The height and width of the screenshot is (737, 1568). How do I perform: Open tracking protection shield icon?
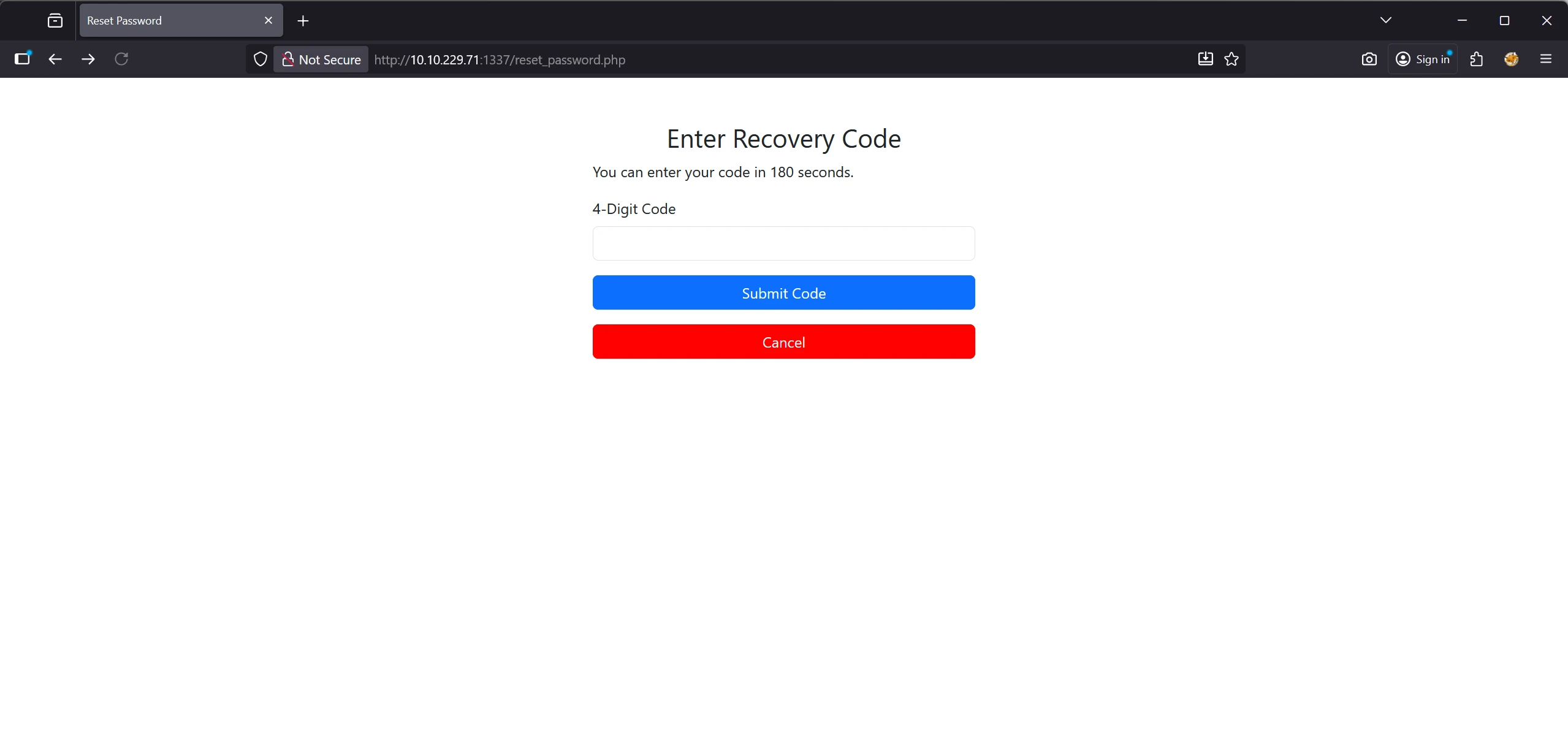click(x=261, y=59)
